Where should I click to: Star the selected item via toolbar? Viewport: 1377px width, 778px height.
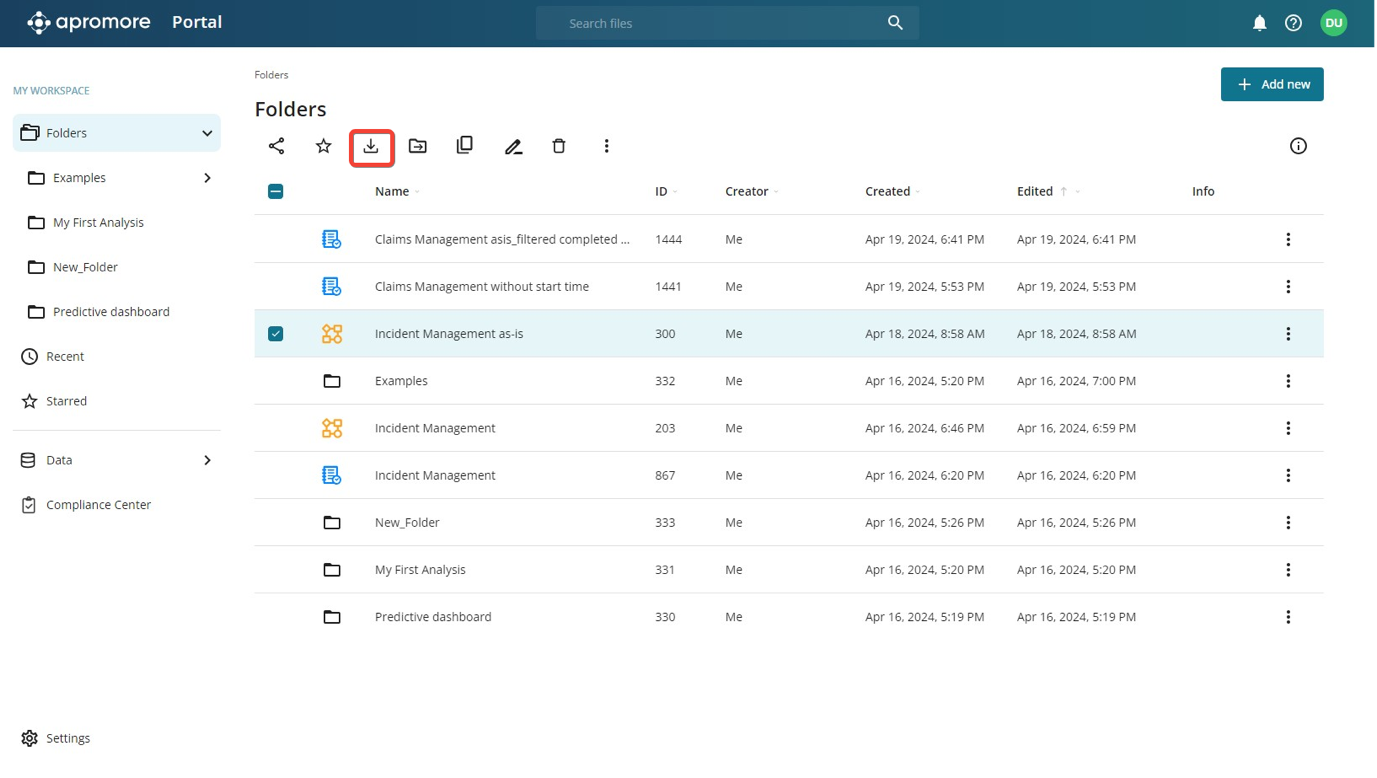point(323,146)
